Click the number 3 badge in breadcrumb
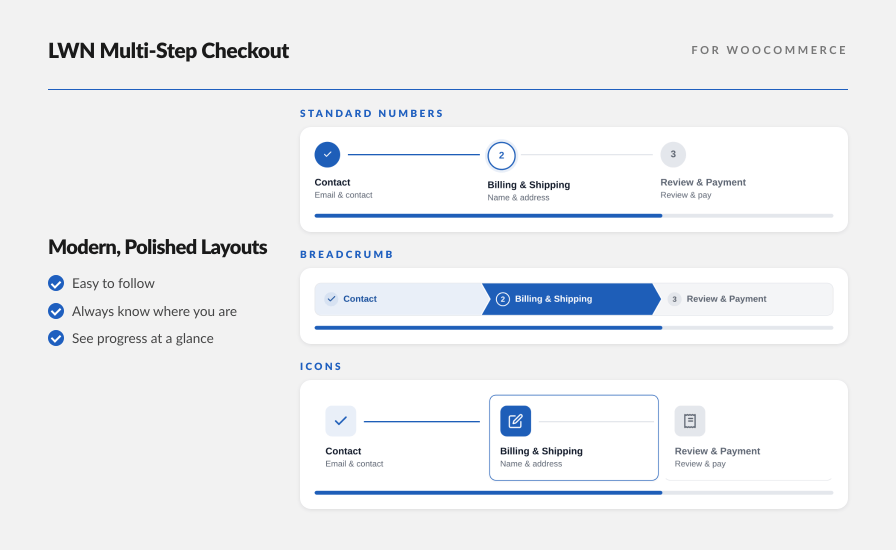Screen dimensions: 896x550 point(674,299)
